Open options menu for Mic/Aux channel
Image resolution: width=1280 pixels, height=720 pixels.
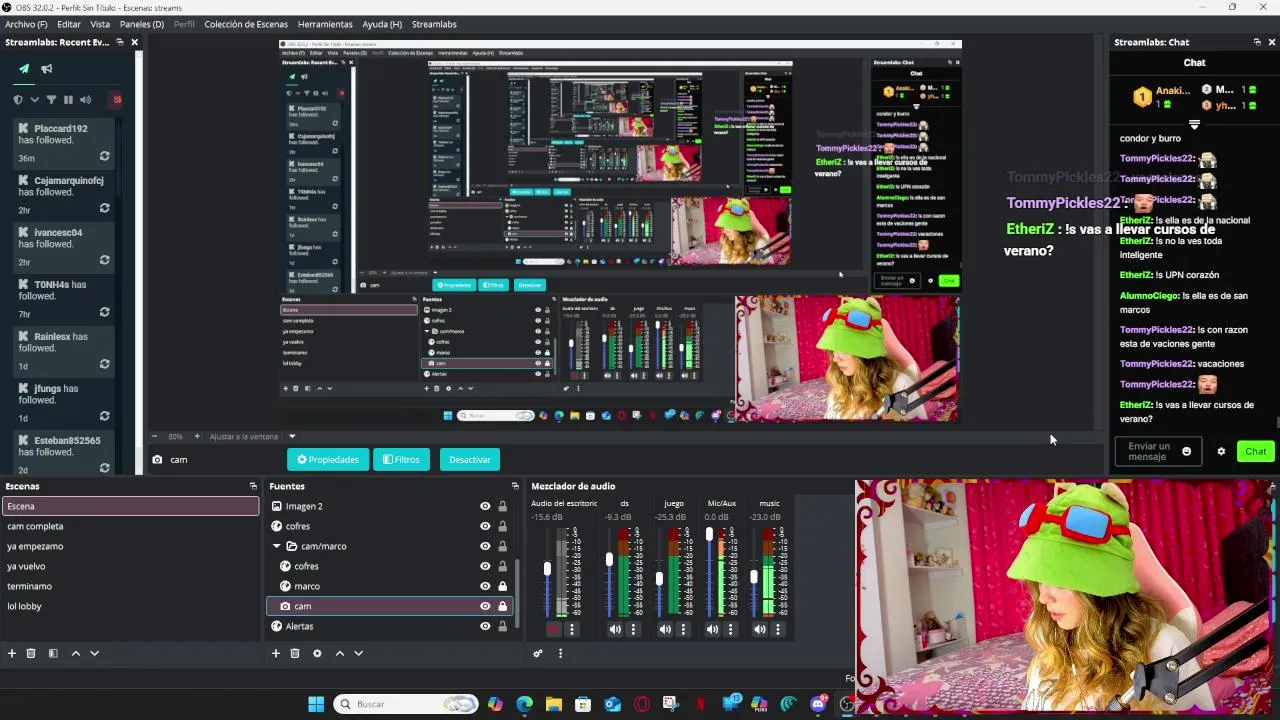(x=730, y=629)
